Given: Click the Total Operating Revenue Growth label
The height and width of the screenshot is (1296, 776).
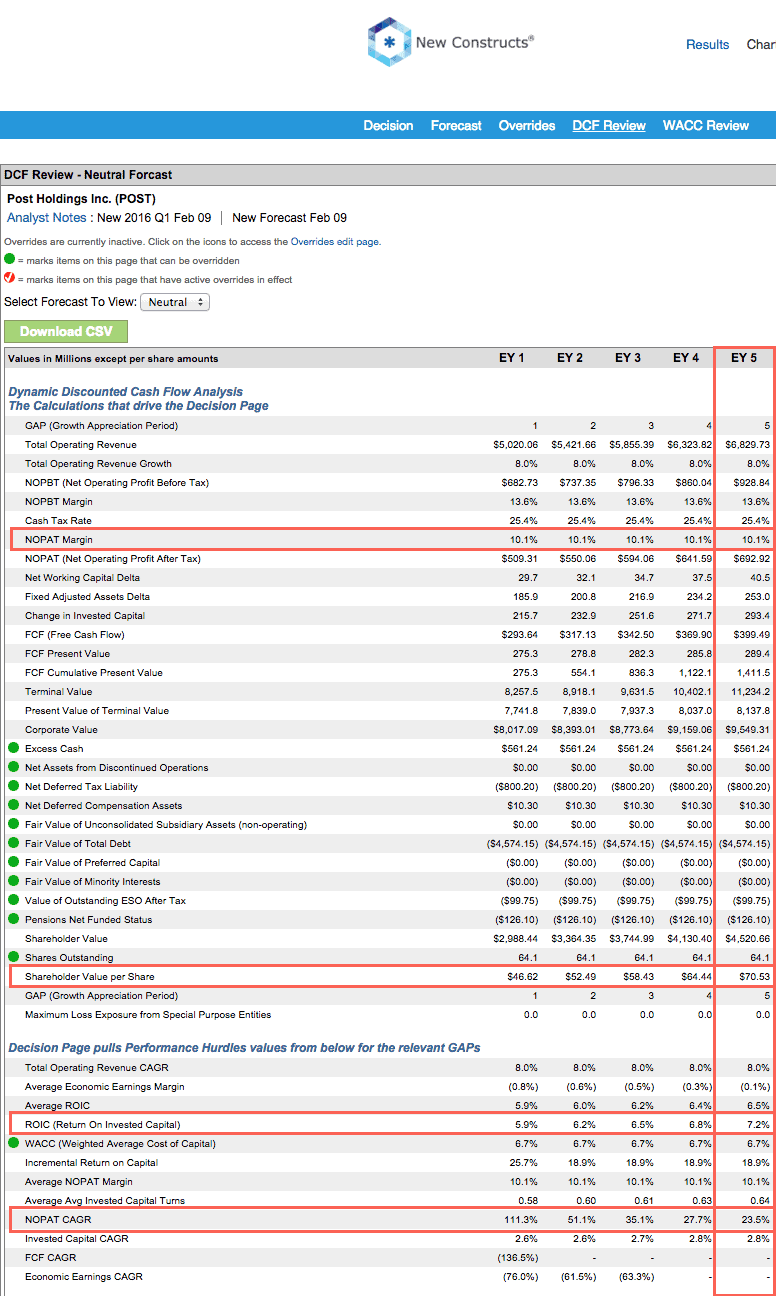Looking at the screenshot, I should pyautogui.click(x=98, y=463).
